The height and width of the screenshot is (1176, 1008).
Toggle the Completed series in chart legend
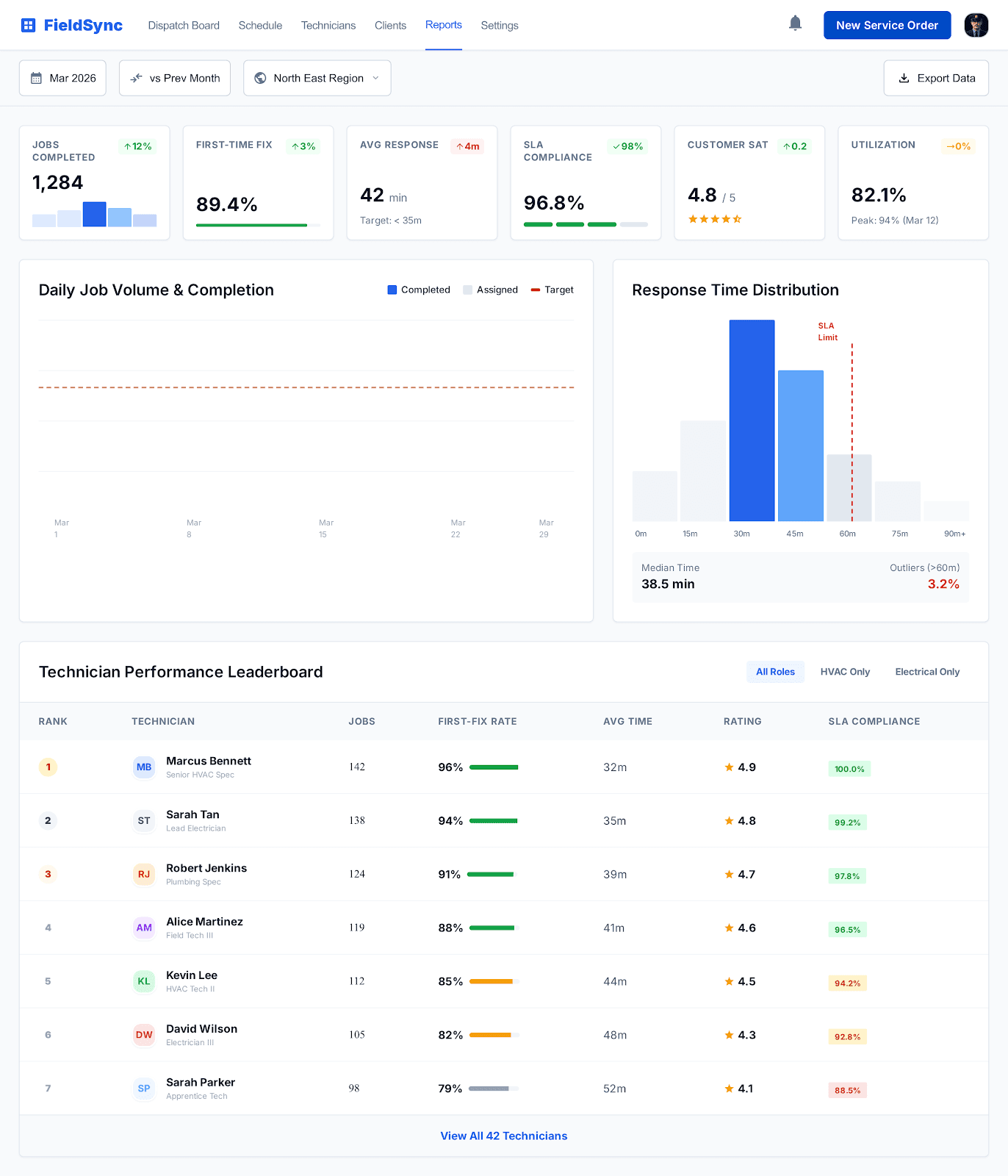point(419,290)
